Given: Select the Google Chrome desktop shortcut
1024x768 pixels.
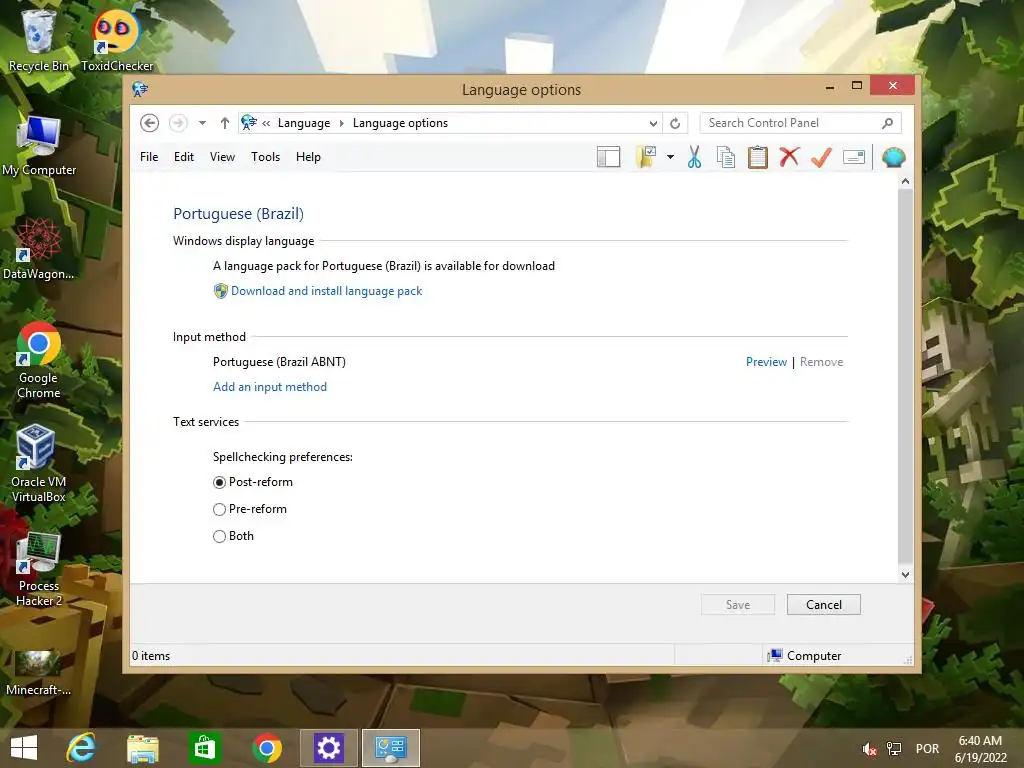Looking at the screenshot, I should (39, 360).
